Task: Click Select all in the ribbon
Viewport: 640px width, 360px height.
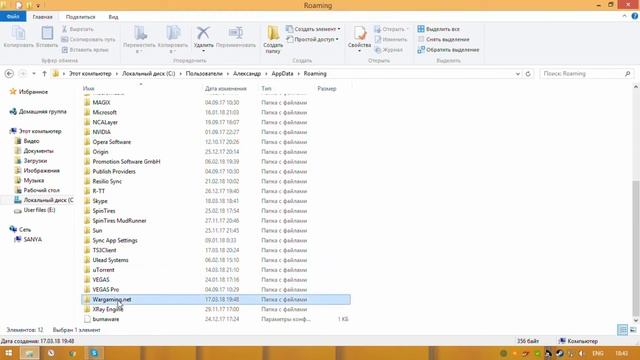Action: [438, 29]
